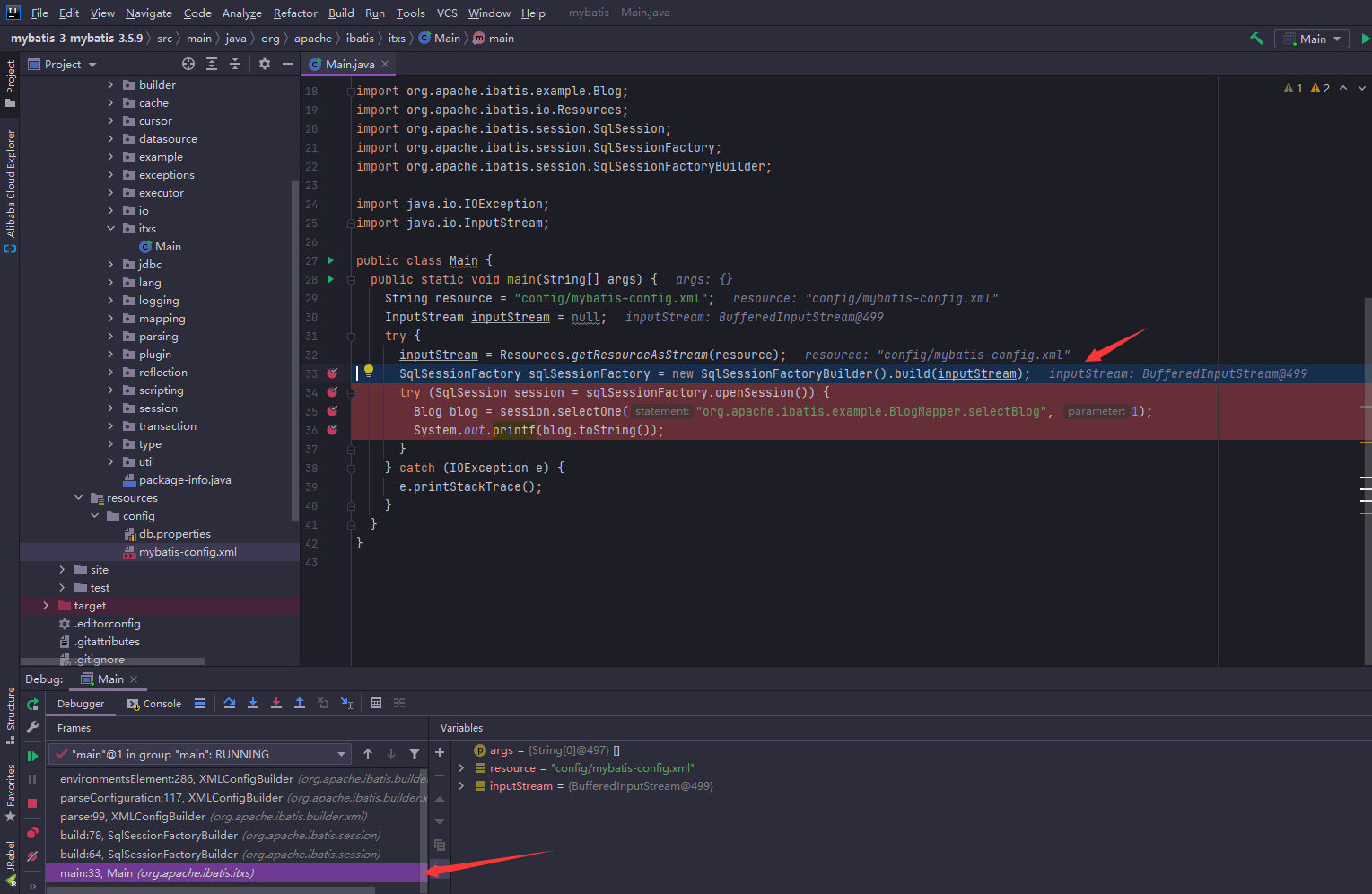Viewport: 1372px width, 894px height.
Task: Click Show Execution Point icon
Action: (200, 703)
